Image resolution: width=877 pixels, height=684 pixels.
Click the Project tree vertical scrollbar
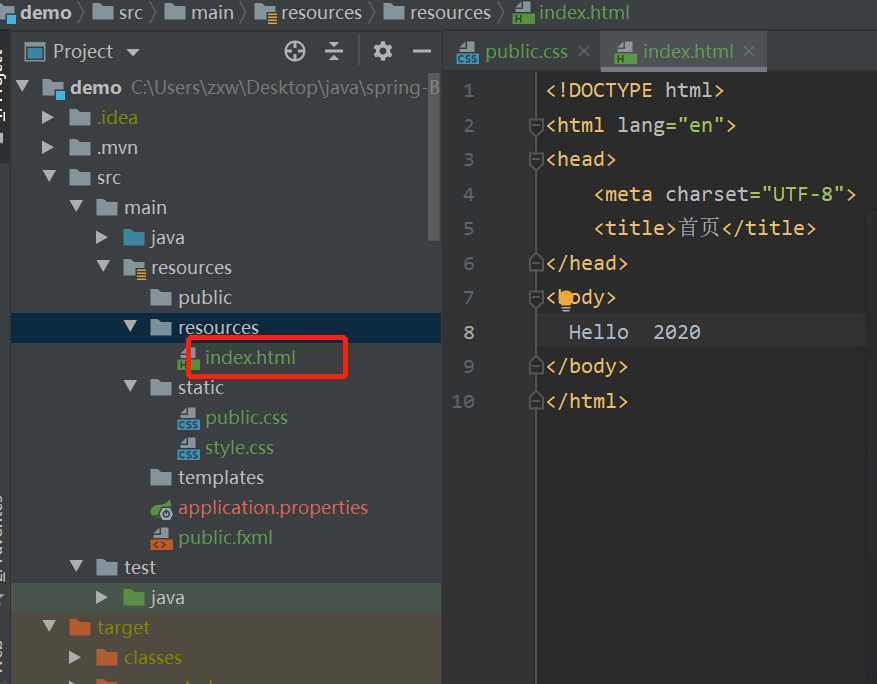[434, 157]
